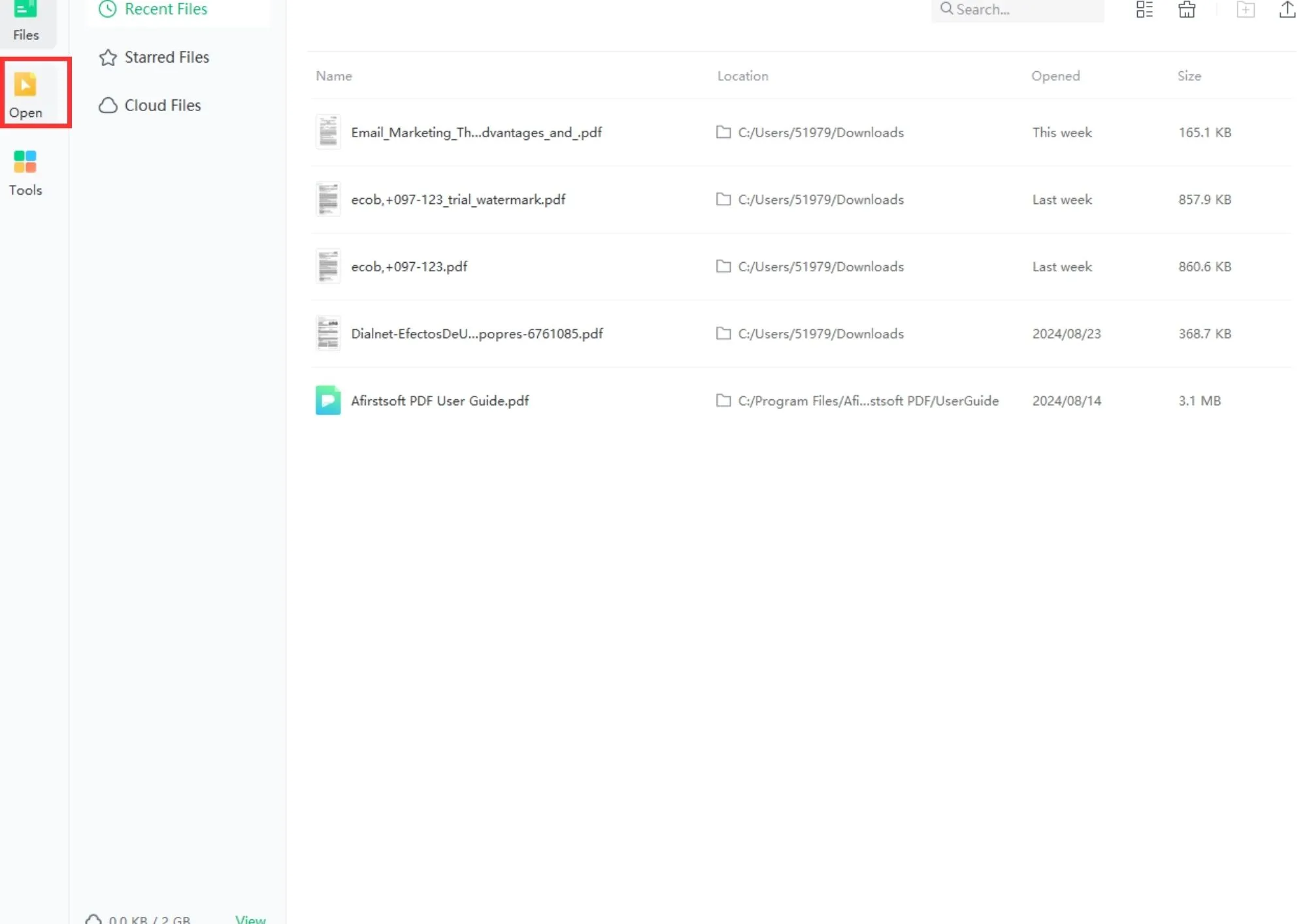
Task: Click folder icon for ecob trial_watermark location
Action: pyautogui.click(x=723, y=199)
